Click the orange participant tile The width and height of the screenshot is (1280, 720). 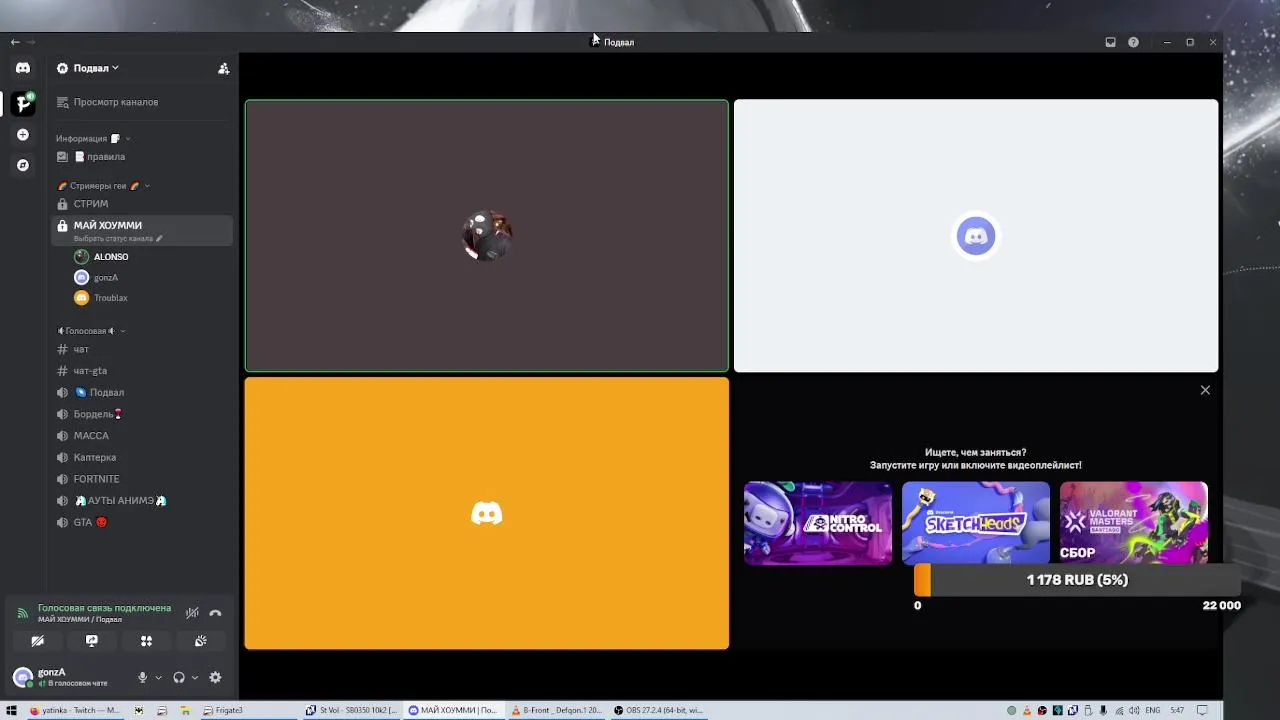487,513
